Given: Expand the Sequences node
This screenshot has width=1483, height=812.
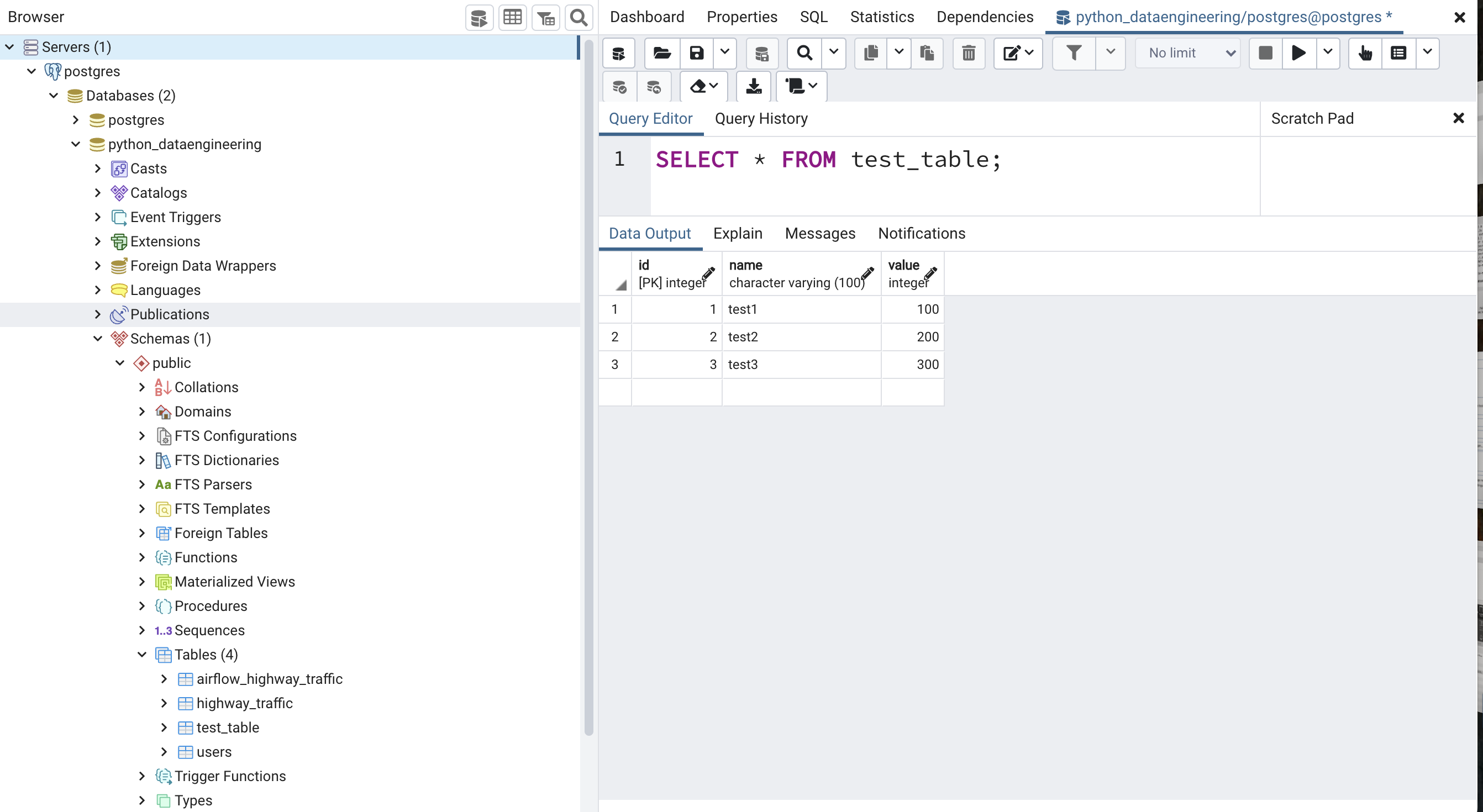Looking at the screenshot, I should click(x=142, y=630).
